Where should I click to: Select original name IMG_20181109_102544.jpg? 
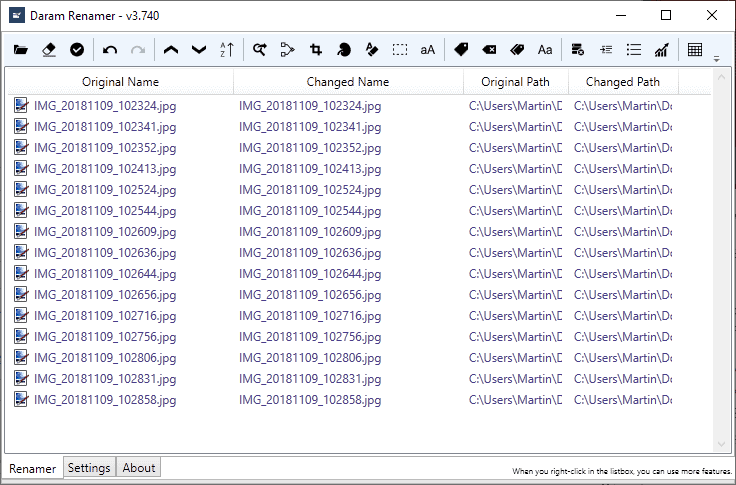[105, 211]
